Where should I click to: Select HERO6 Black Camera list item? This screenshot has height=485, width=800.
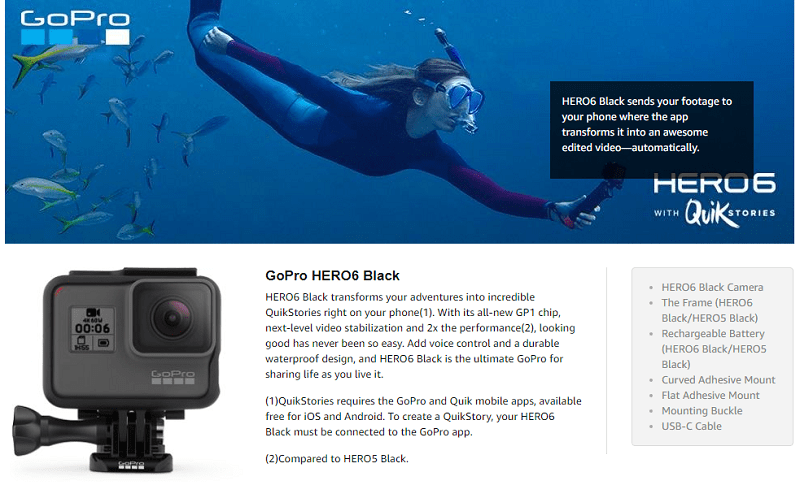pyautogui.click(x=712, y=287)
